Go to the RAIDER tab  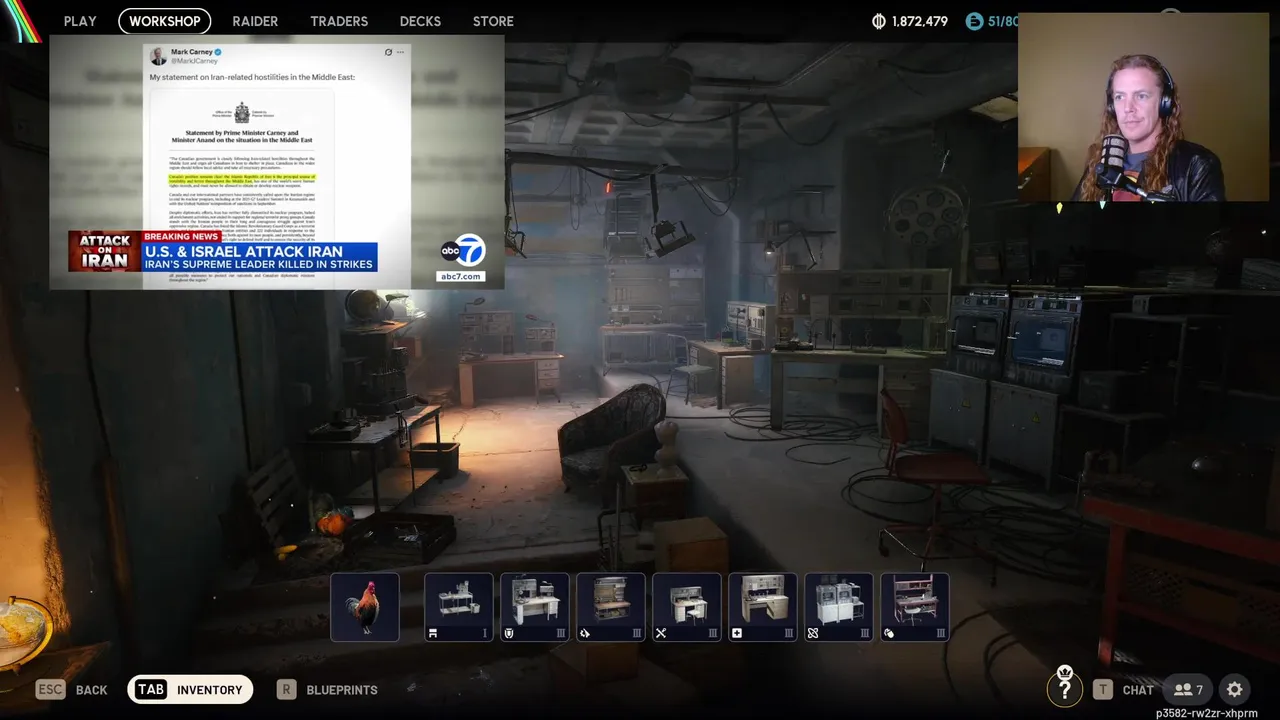point(255,21)
